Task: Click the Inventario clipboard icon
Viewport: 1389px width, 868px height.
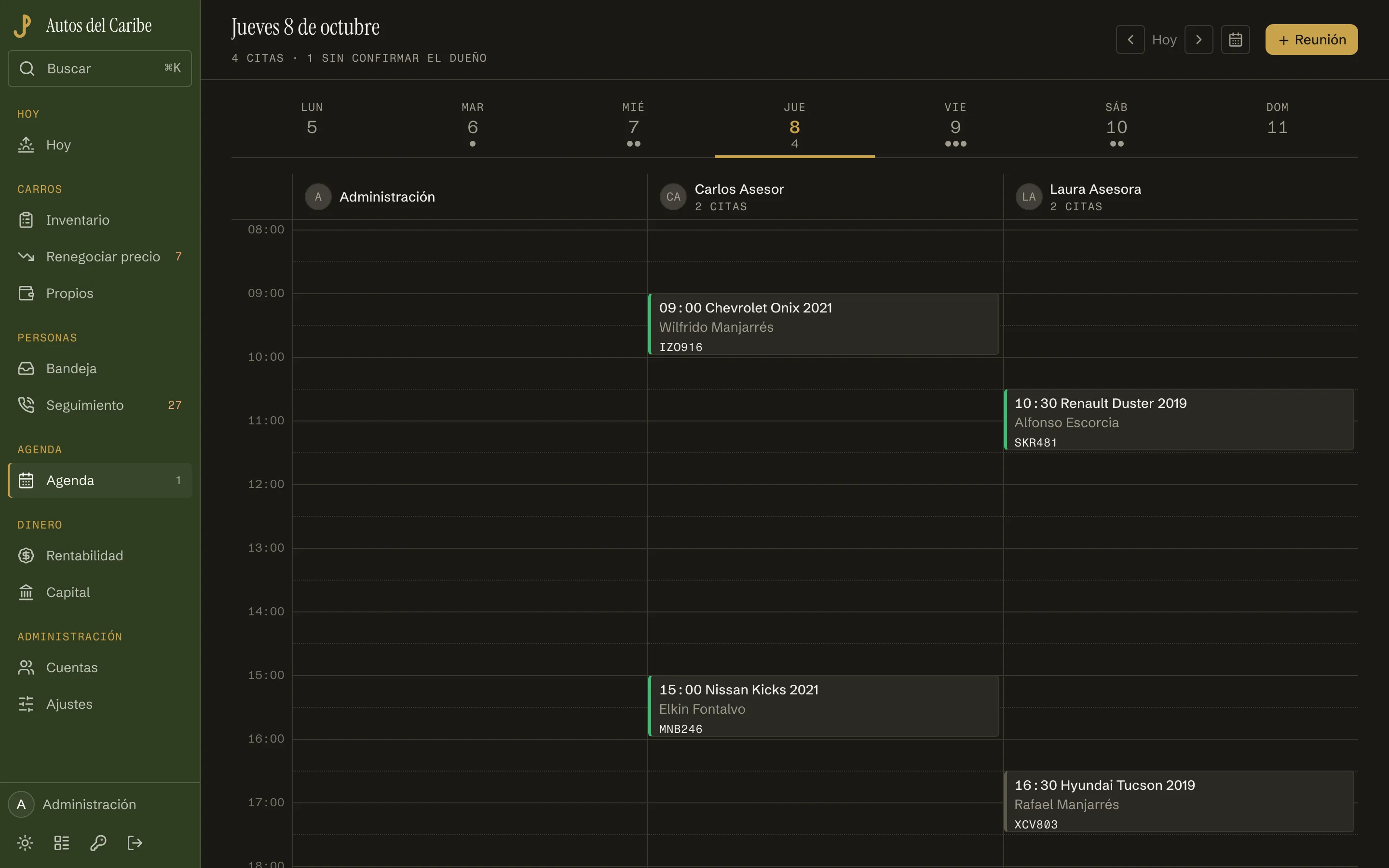Action: (x=26, y=220)
